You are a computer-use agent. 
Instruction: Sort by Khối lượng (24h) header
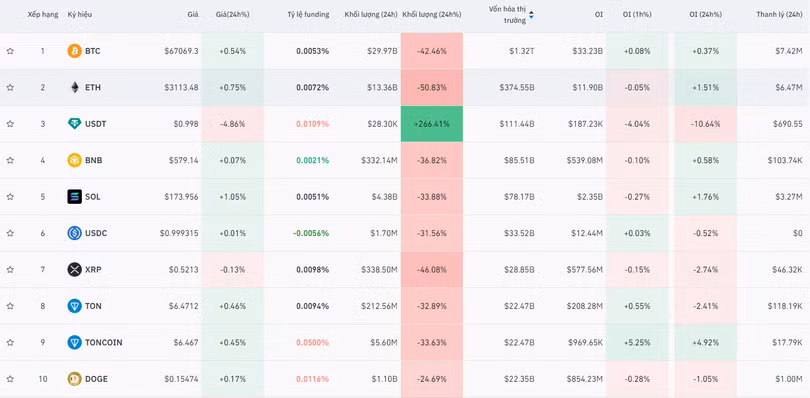click(x=371, y=14)
